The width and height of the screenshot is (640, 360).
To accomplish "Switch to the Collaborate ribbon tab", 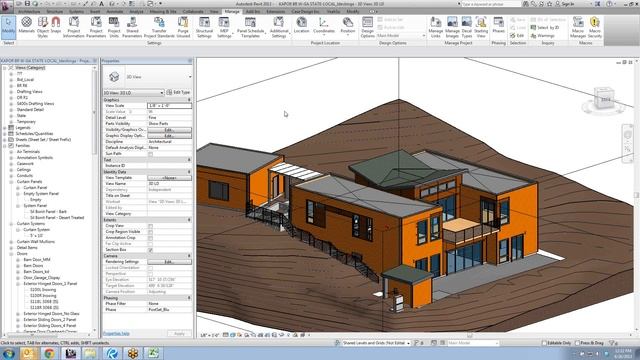I will pos(193,11).
